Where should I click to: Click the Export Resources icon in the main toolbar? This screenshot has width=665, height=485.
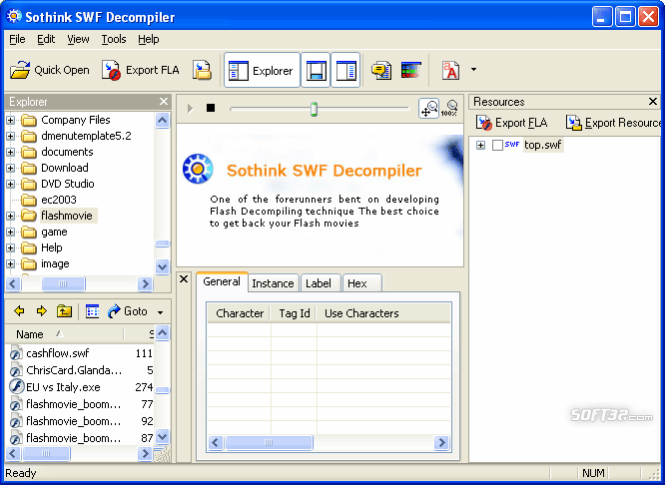pos(202,70)
